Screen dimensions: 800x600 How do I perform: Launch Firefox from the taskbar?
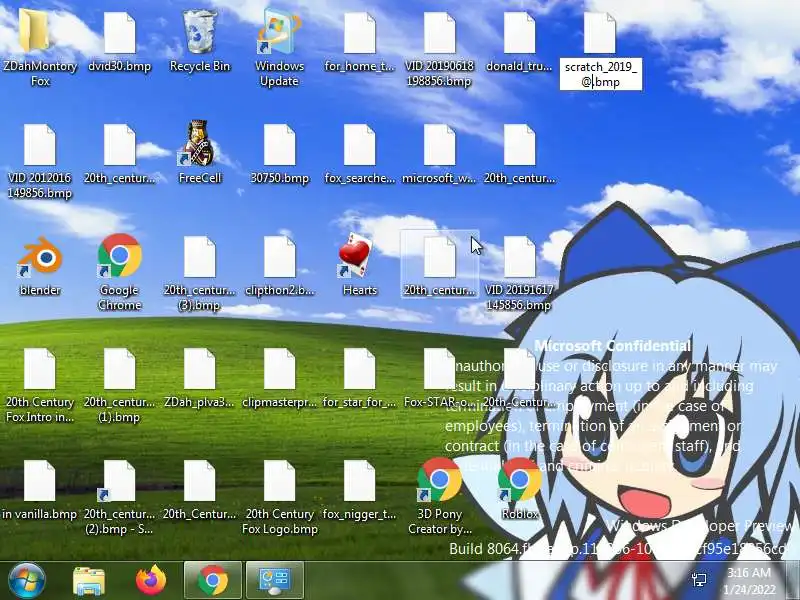(151, 580)
